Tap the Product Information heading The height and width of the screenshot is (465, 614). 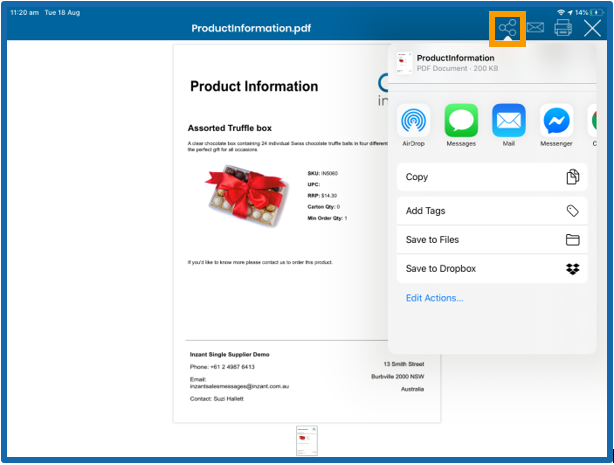click(254, 86)
